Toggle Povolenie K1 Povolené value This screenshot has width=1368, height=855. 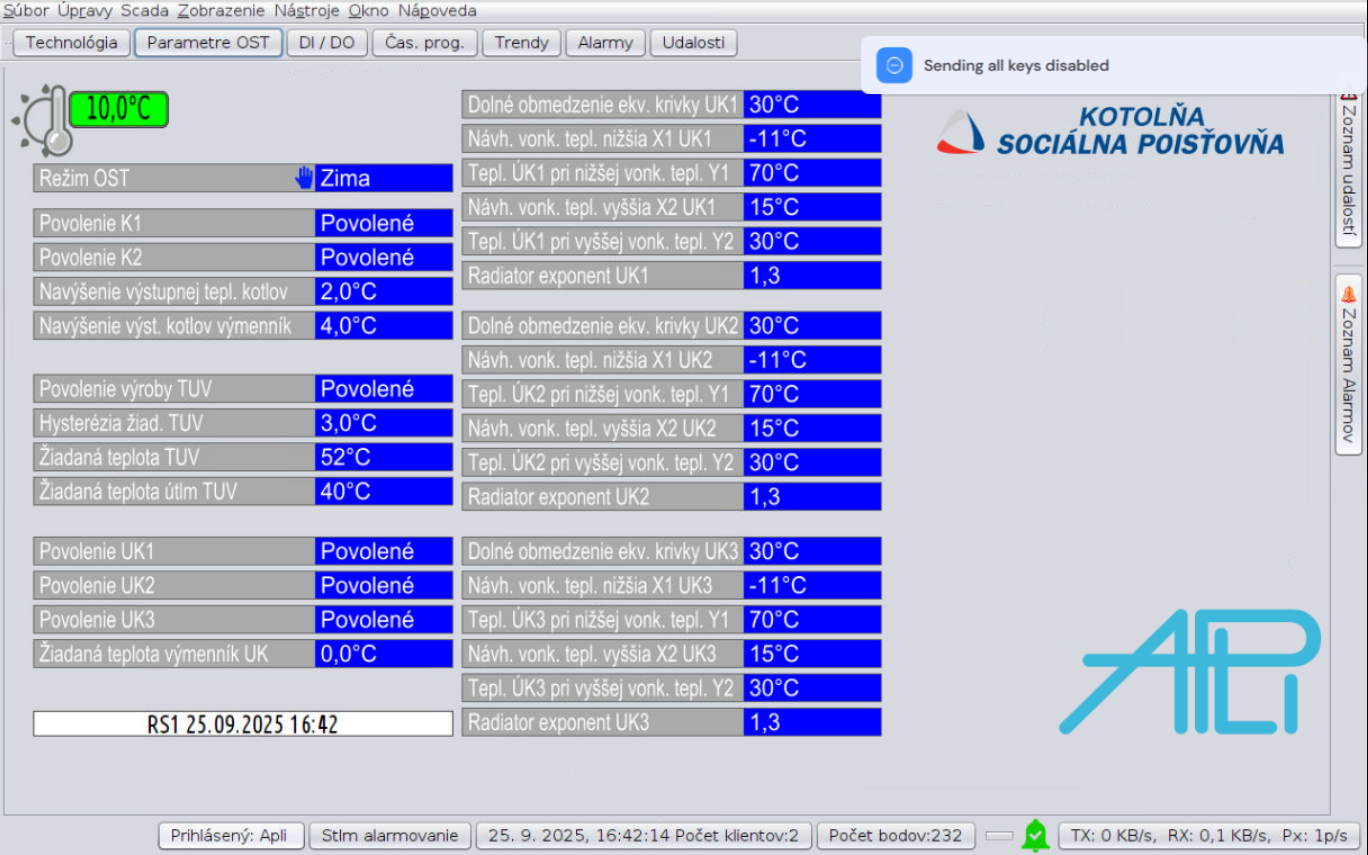384,223
